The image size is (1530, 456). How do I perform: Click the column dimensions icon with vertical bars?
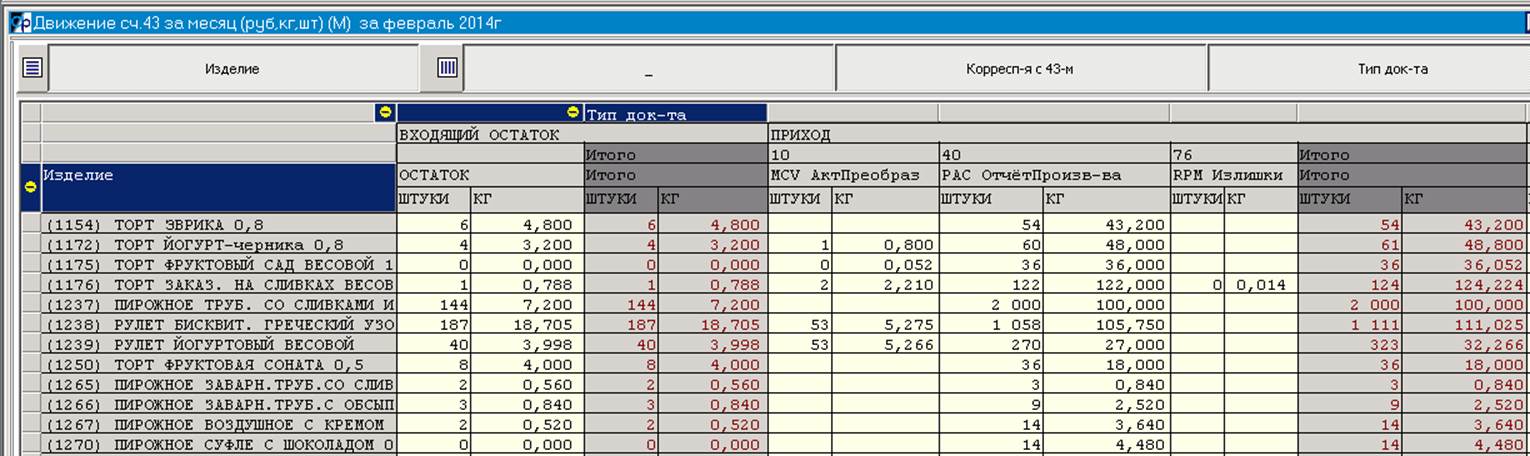click(447, 68)
